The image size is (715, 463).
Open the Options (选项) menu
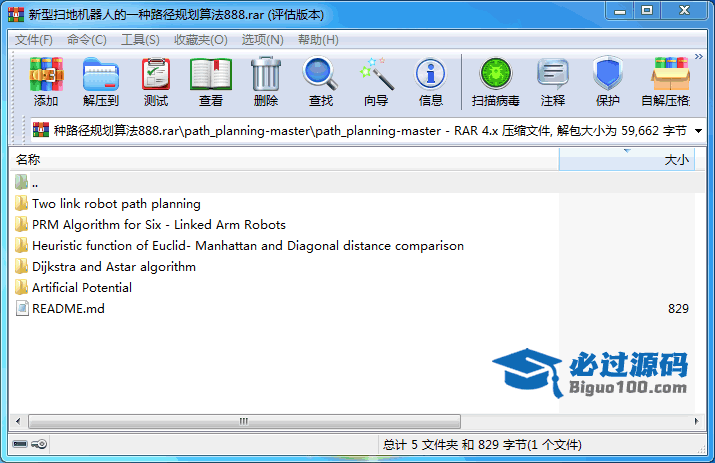[x=263, y=40]
